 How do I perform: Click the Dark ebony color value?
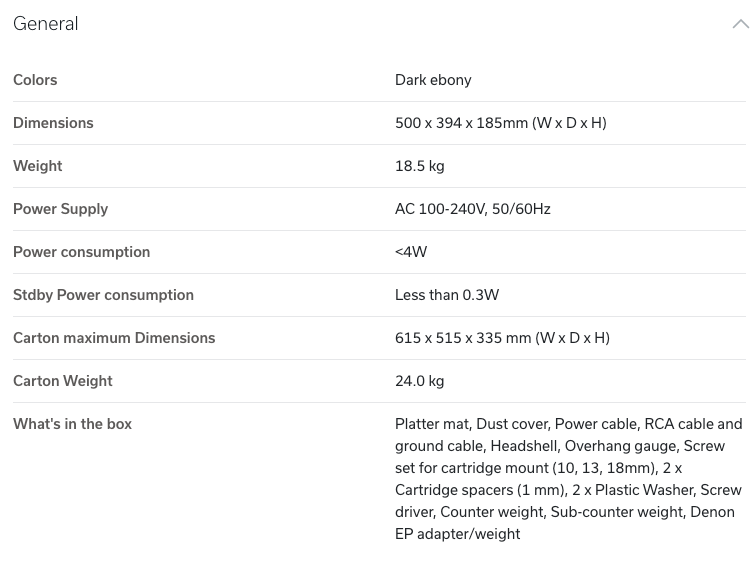click(x=433, y=80)
